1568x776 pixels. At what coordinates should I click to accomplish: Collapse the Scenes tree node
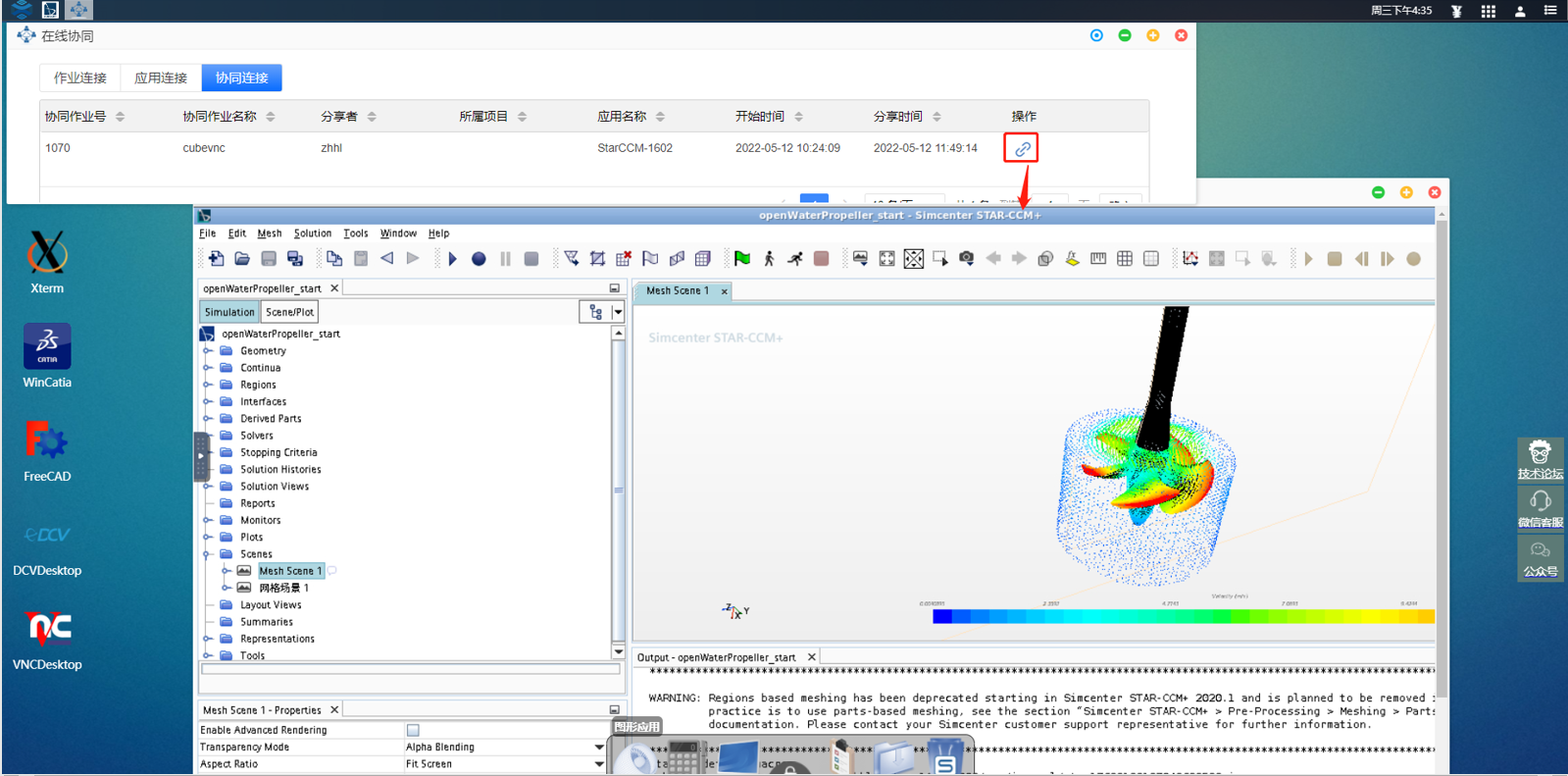pyautogui.click(x=208, y=554)
